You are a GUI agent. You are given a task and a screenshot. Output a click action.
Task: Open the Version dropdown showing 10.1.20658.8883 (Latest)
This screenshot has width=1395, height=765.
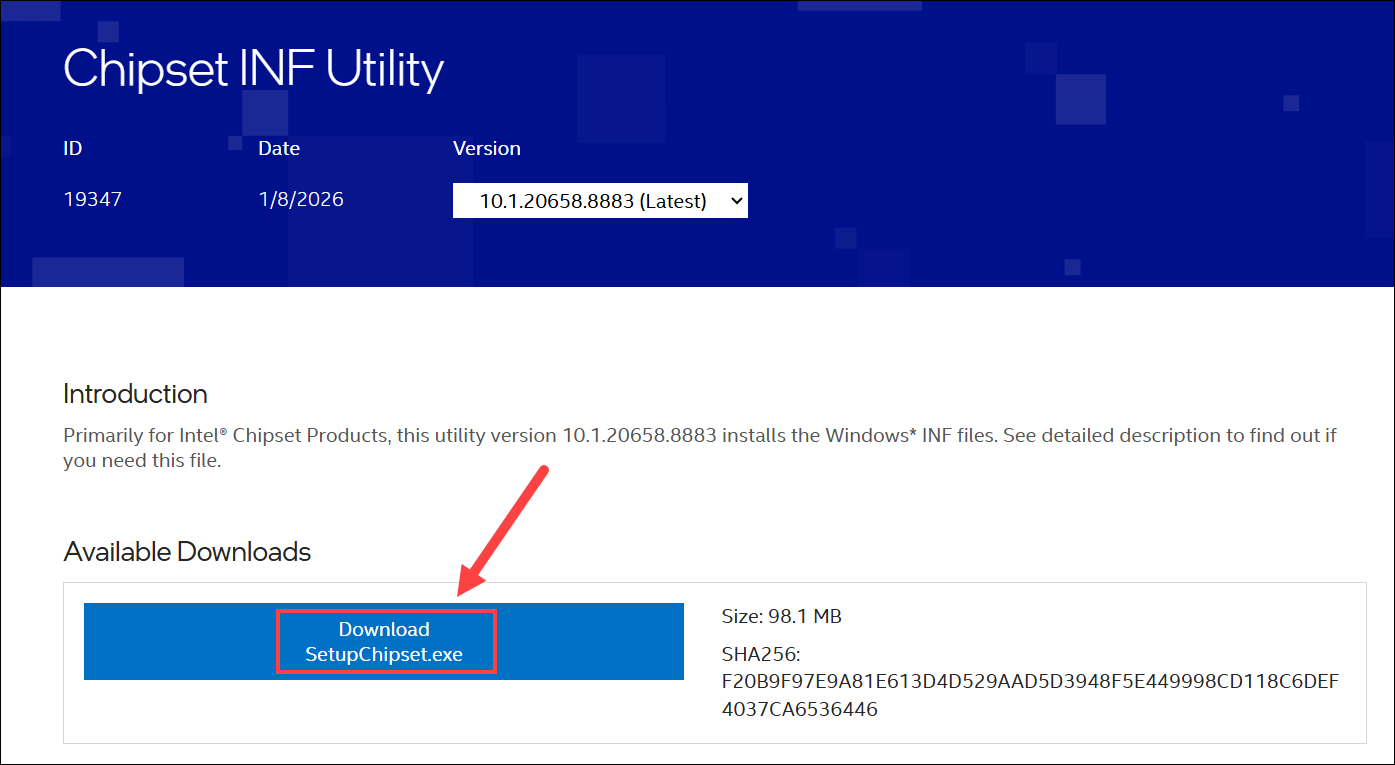[x=600, y=200]
